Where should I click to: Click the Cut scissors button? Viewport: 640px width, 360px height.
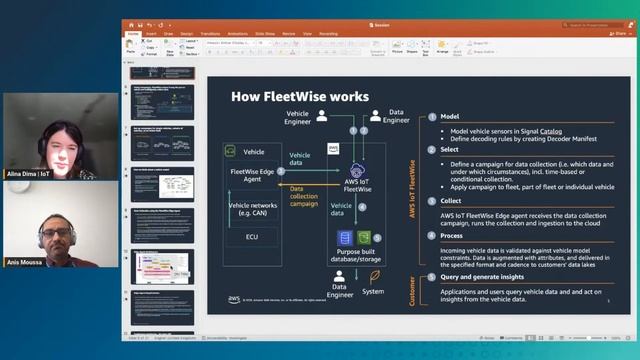[x=147, y=41]
